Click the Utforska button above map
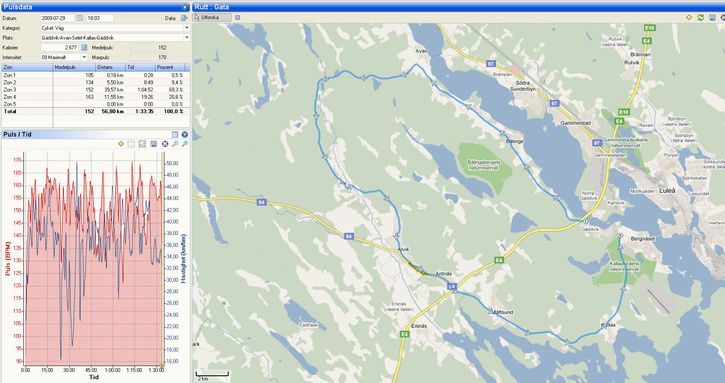 [x=213, y=18]
